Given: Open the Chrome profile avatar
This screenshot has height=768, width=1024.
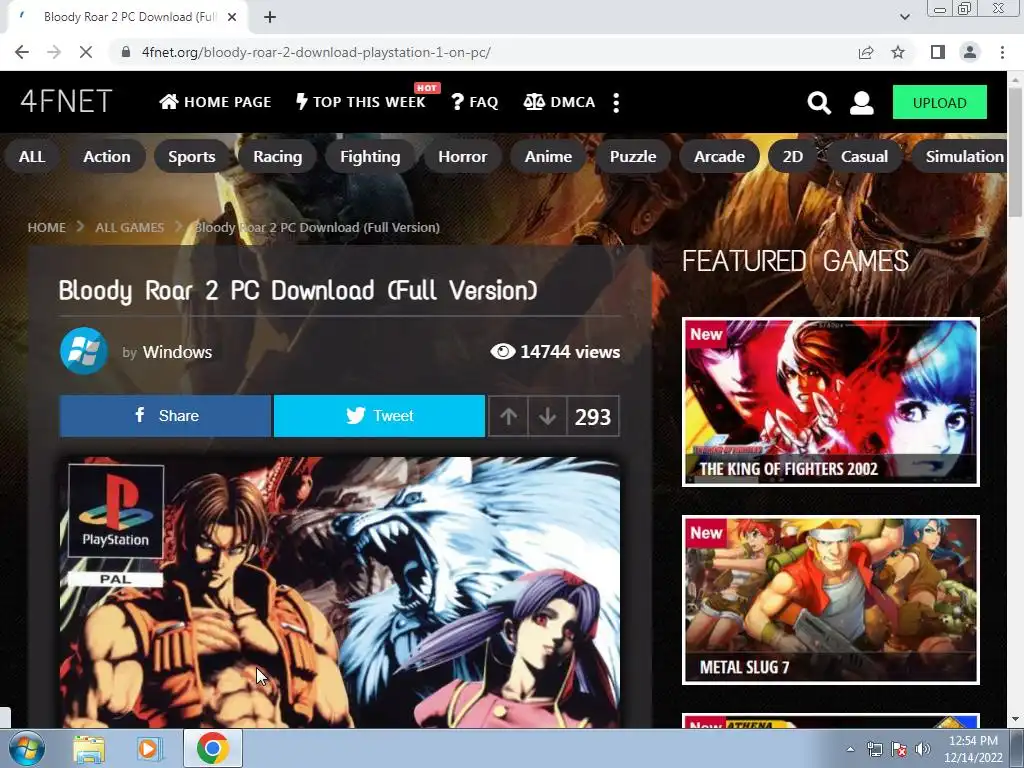Looking at the screenshot, I should 970,52.
